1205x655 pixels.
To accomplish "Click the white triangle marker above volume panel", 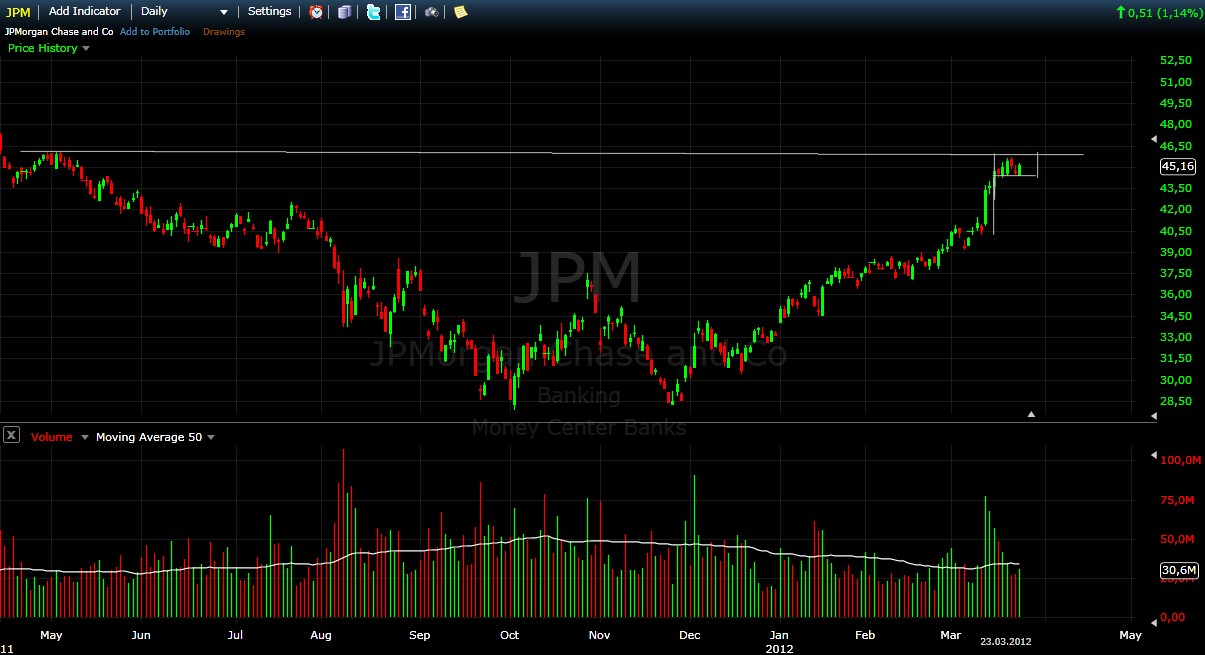I will tap(1032, 413).
